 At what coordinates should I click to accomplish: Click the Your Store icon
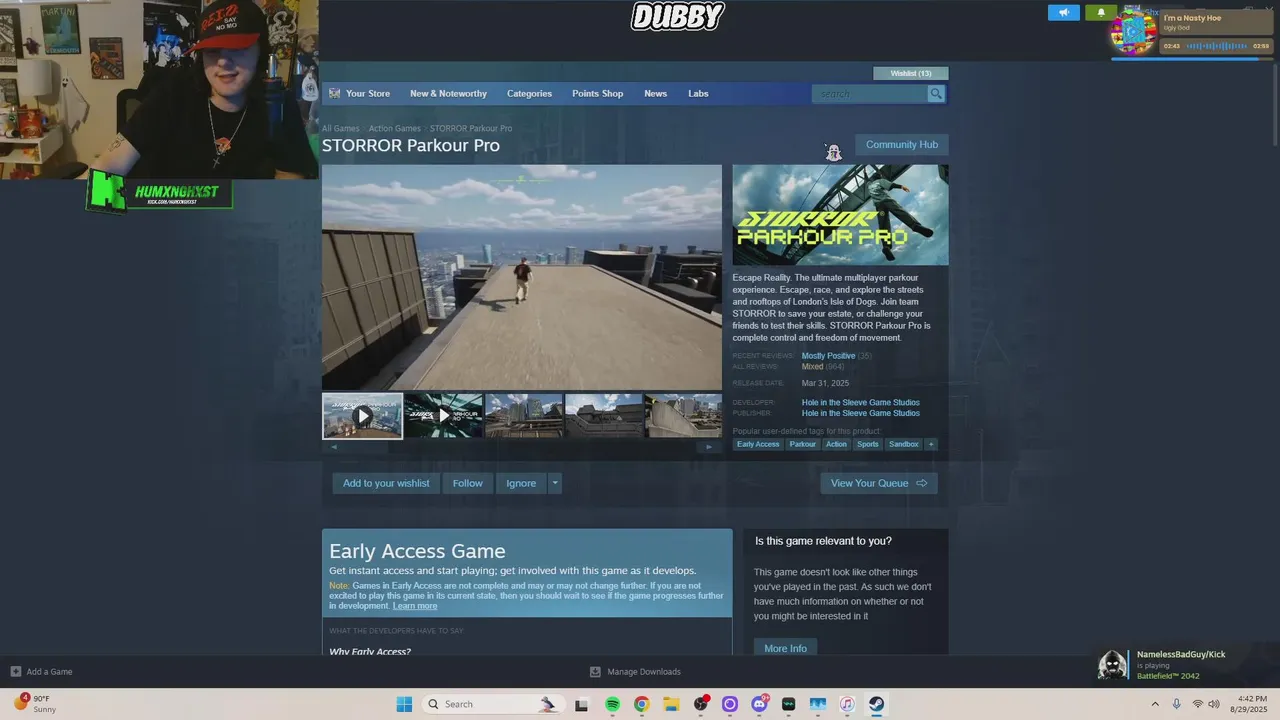(x=334, y=93)
